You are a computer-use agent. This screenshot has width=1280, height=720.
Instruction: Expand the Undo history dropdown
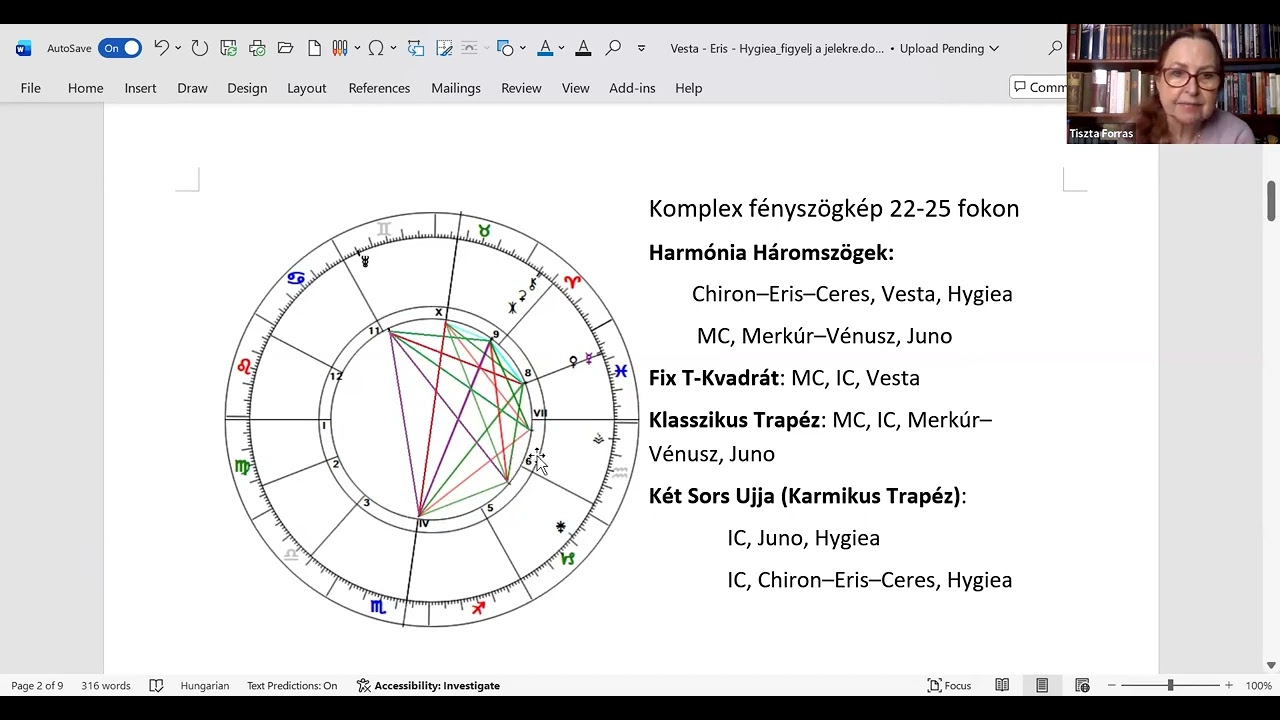[x=178, y=48]
